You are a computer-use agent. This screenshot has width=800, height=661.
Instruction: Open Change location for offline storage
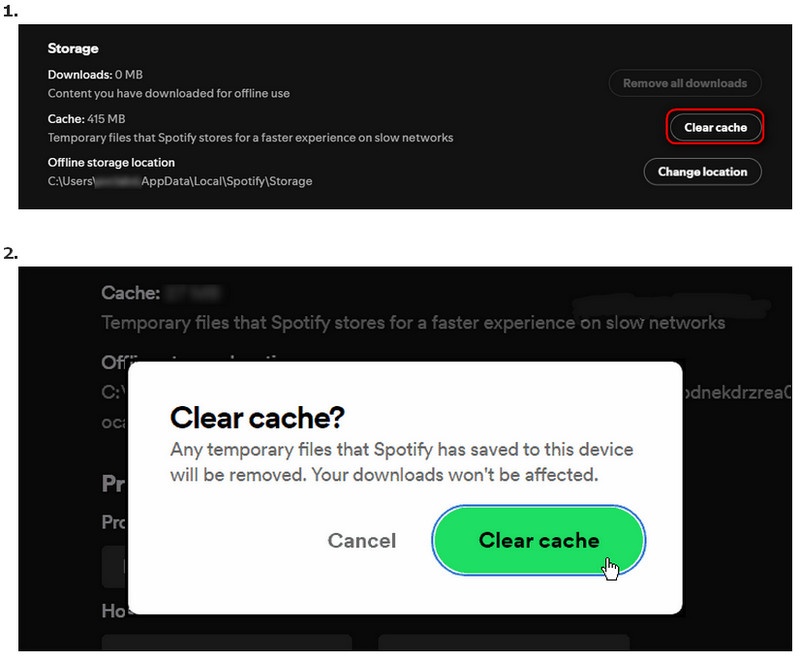(x=703, y=171)
